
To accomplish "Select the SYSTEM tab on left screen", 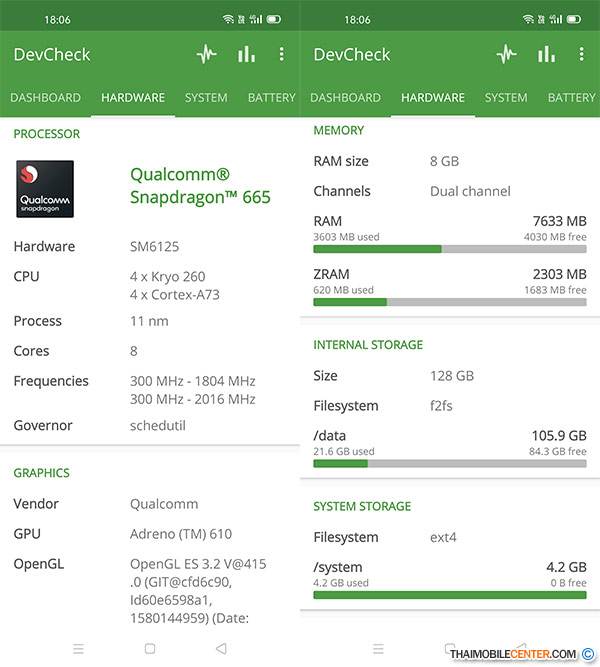I will pyautogui.click(x=206, y=98).
